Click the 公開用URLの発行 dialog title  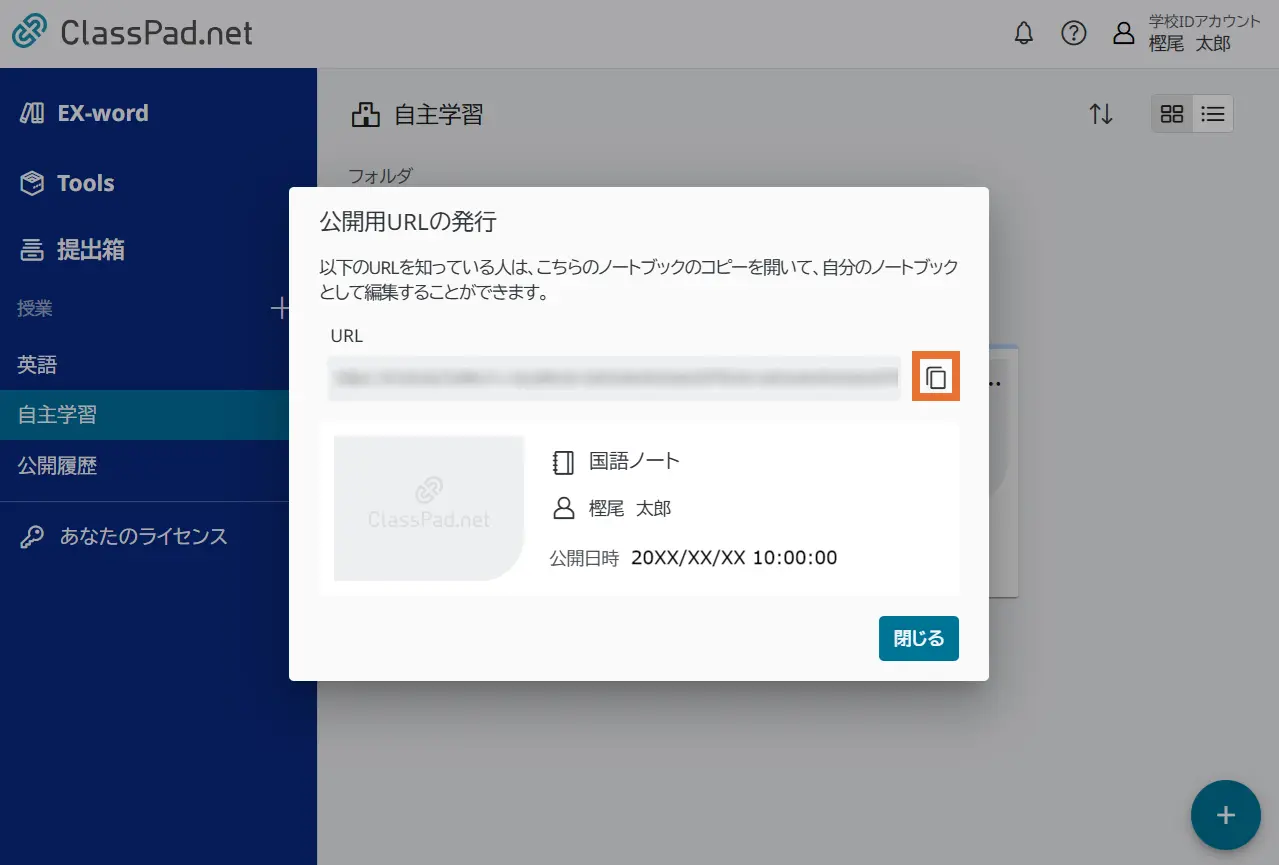pyautogui.click(x=407, y=222)
